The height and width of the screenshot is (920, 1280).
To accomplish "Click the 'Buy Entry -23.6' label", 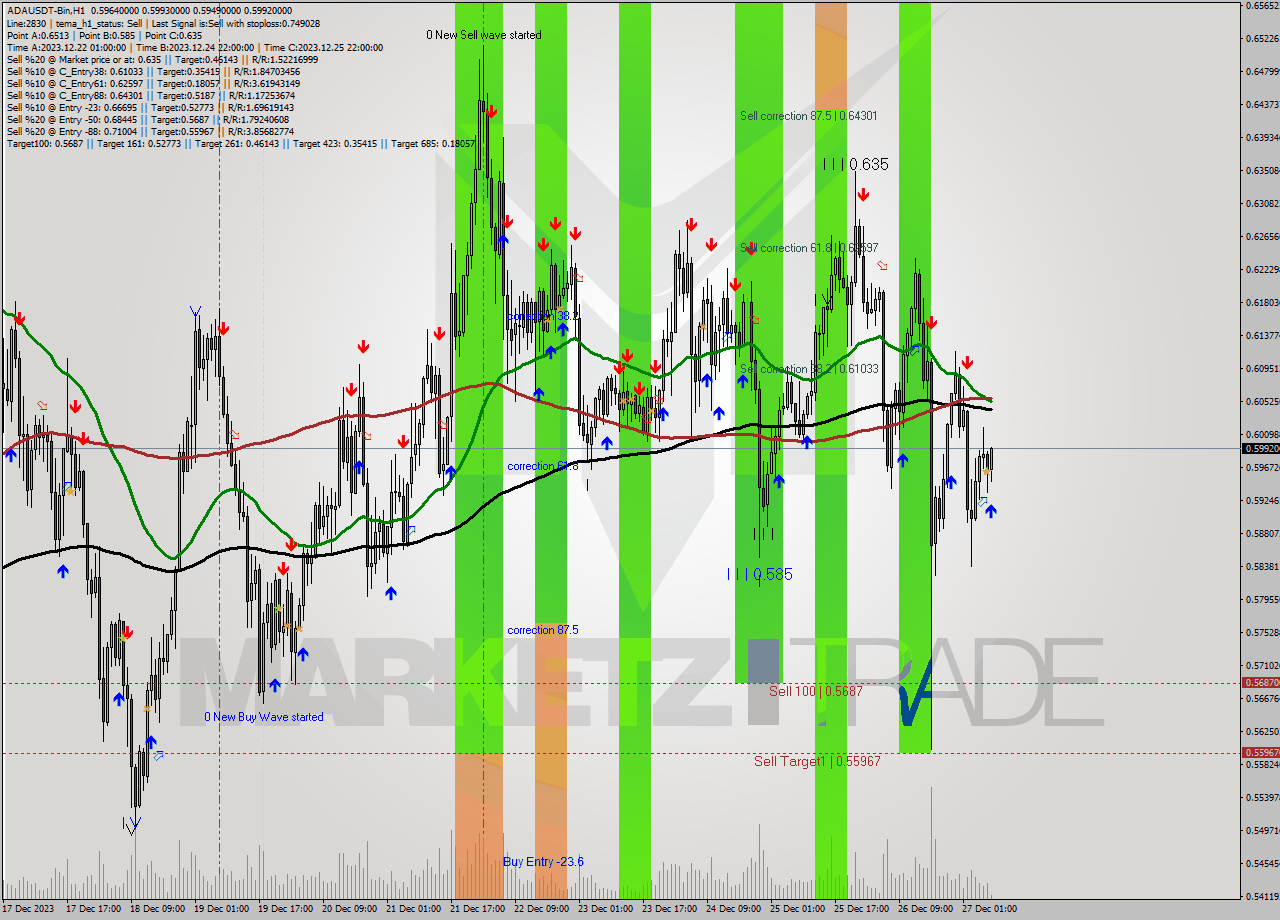I will click(543, 861).
